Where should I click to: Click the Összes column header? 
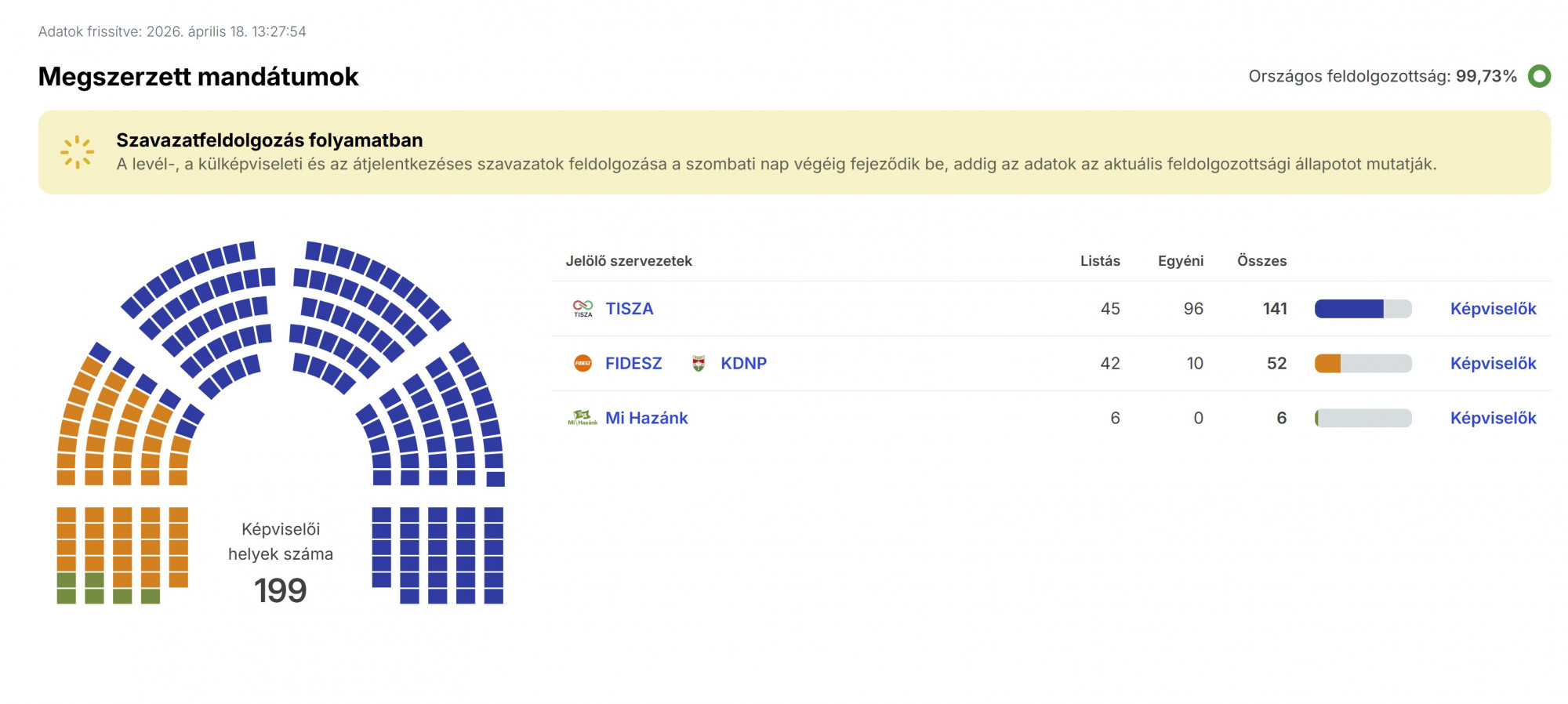coord(1261,261)
